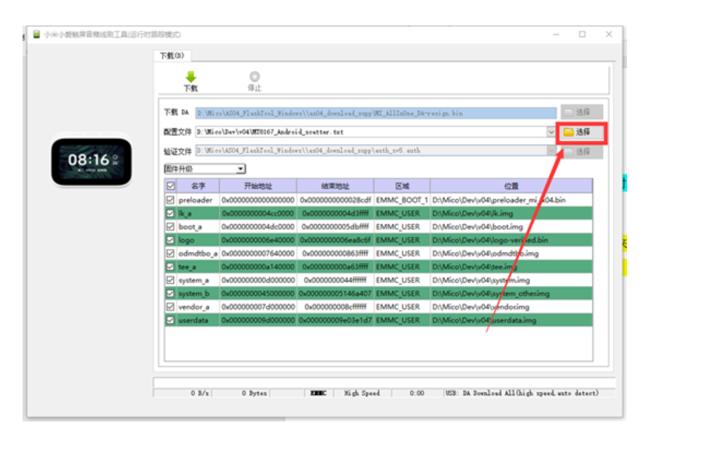Screen dimensions: 708x459
Task: Click the Begin Address column header
Action: [258, 185]
